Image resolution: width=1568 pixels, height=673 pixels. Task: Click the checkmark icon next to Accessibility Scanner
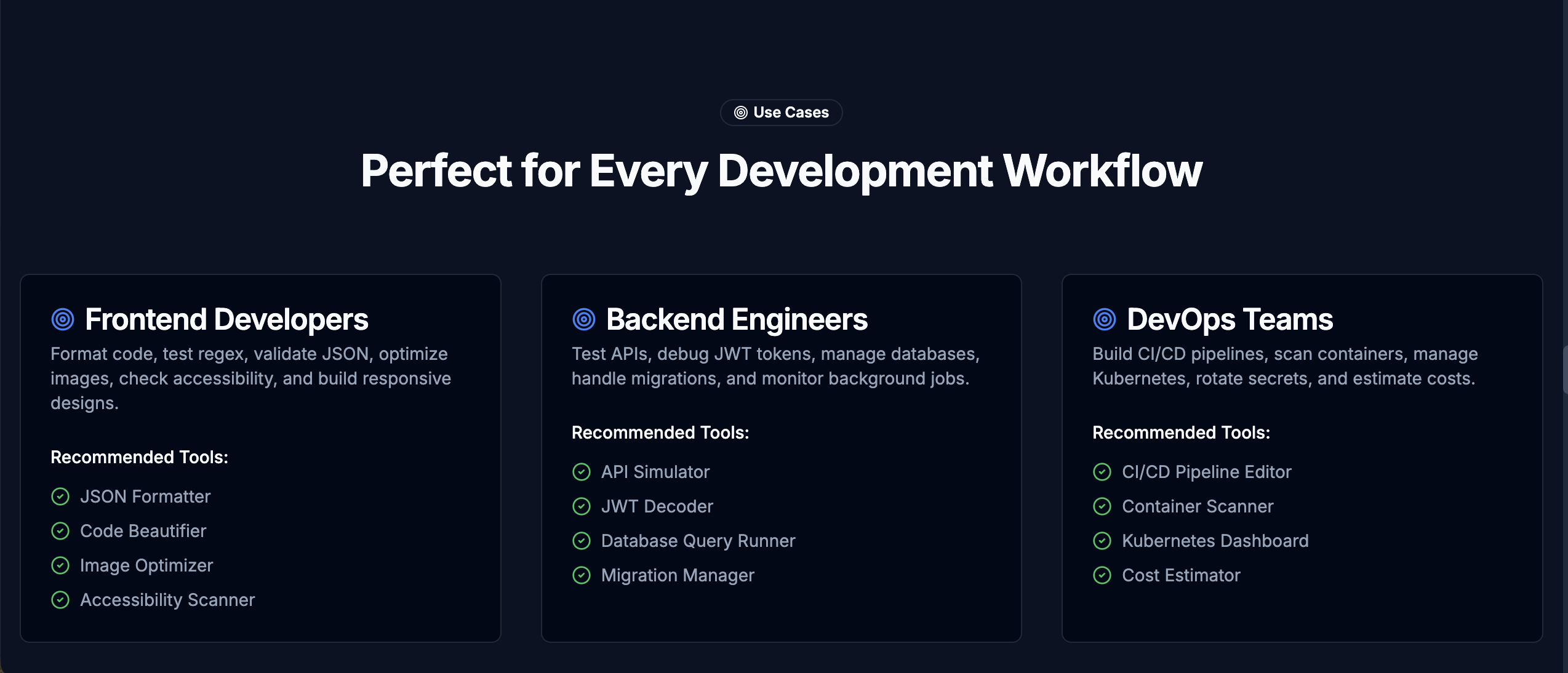(60, 600)
